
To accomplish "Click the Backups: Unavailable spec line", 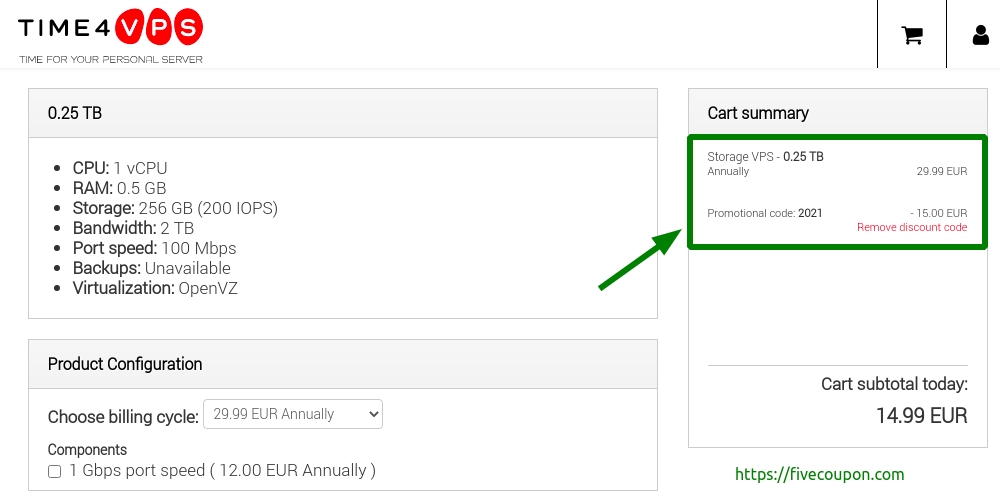I will pos(152,268).
